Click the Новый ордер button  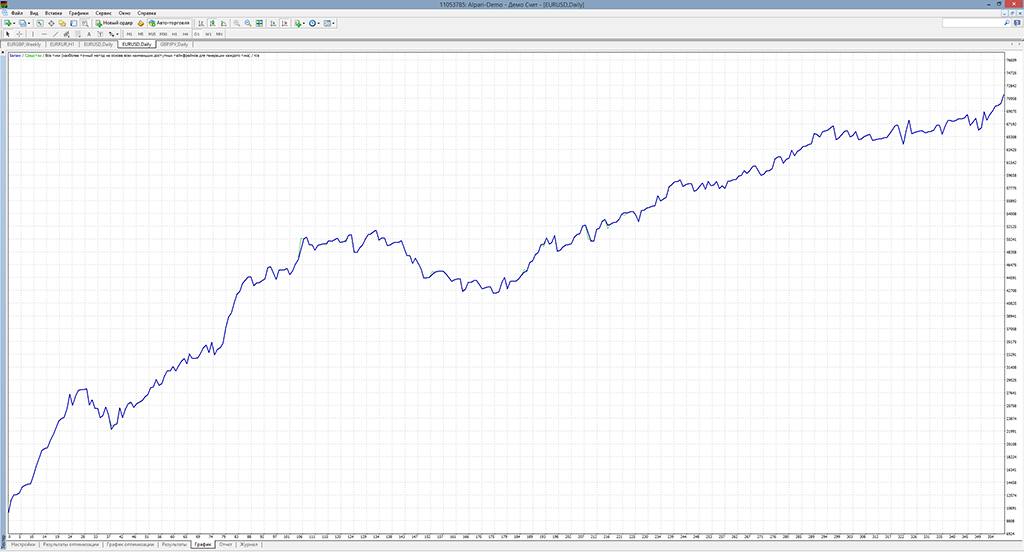pos(114,23)
